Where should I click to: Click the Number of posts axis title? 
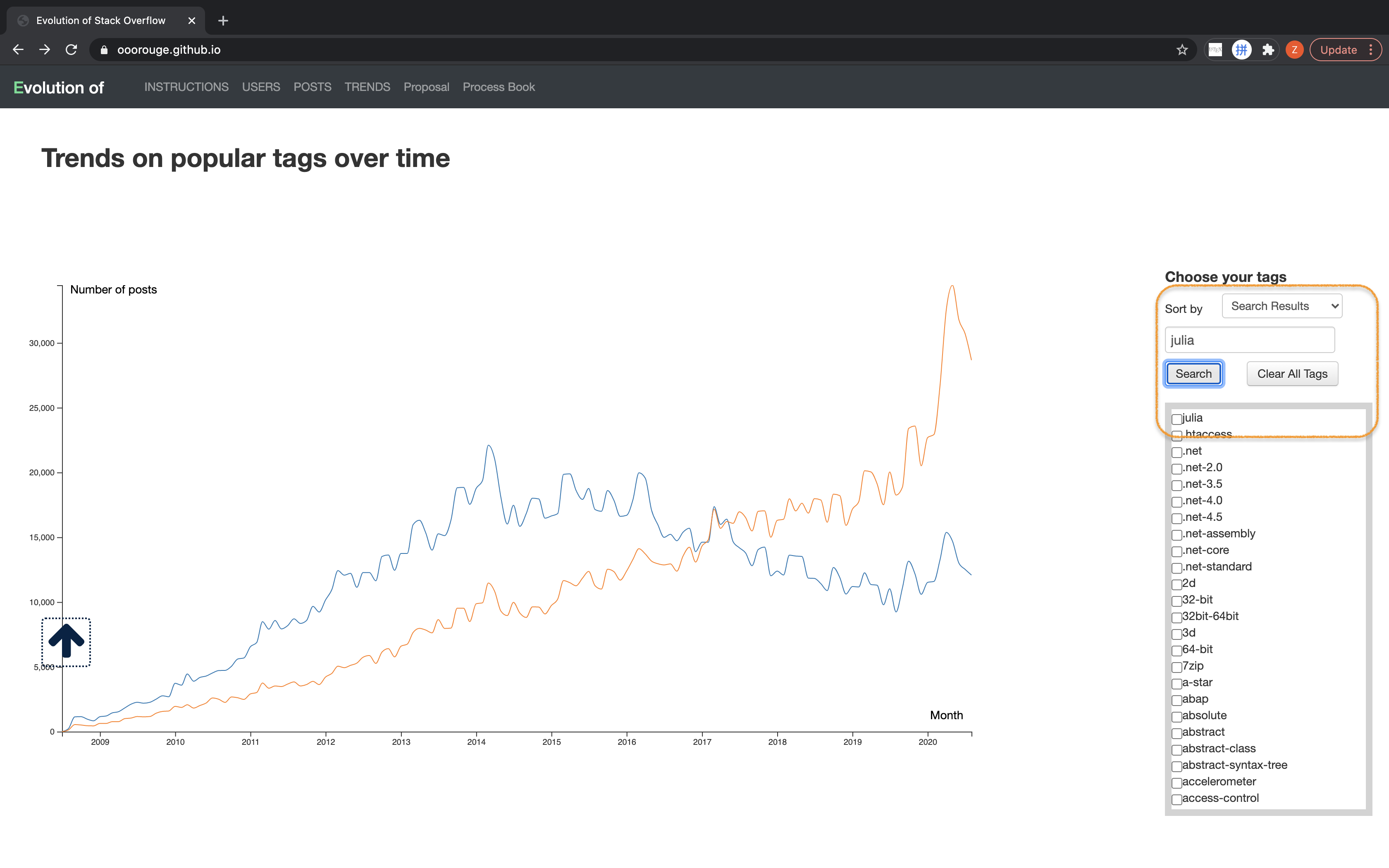pyautogui.click(x=114, y=289)
